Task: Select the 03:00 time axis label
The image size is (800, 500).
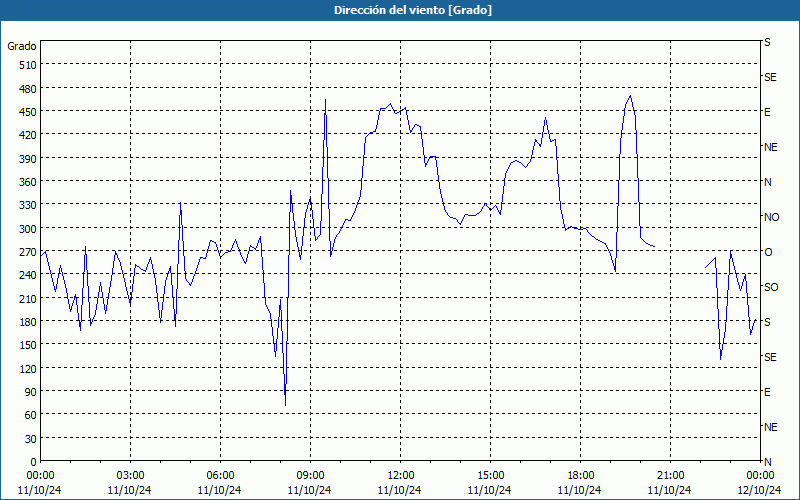Action: [x=130, y=476]
